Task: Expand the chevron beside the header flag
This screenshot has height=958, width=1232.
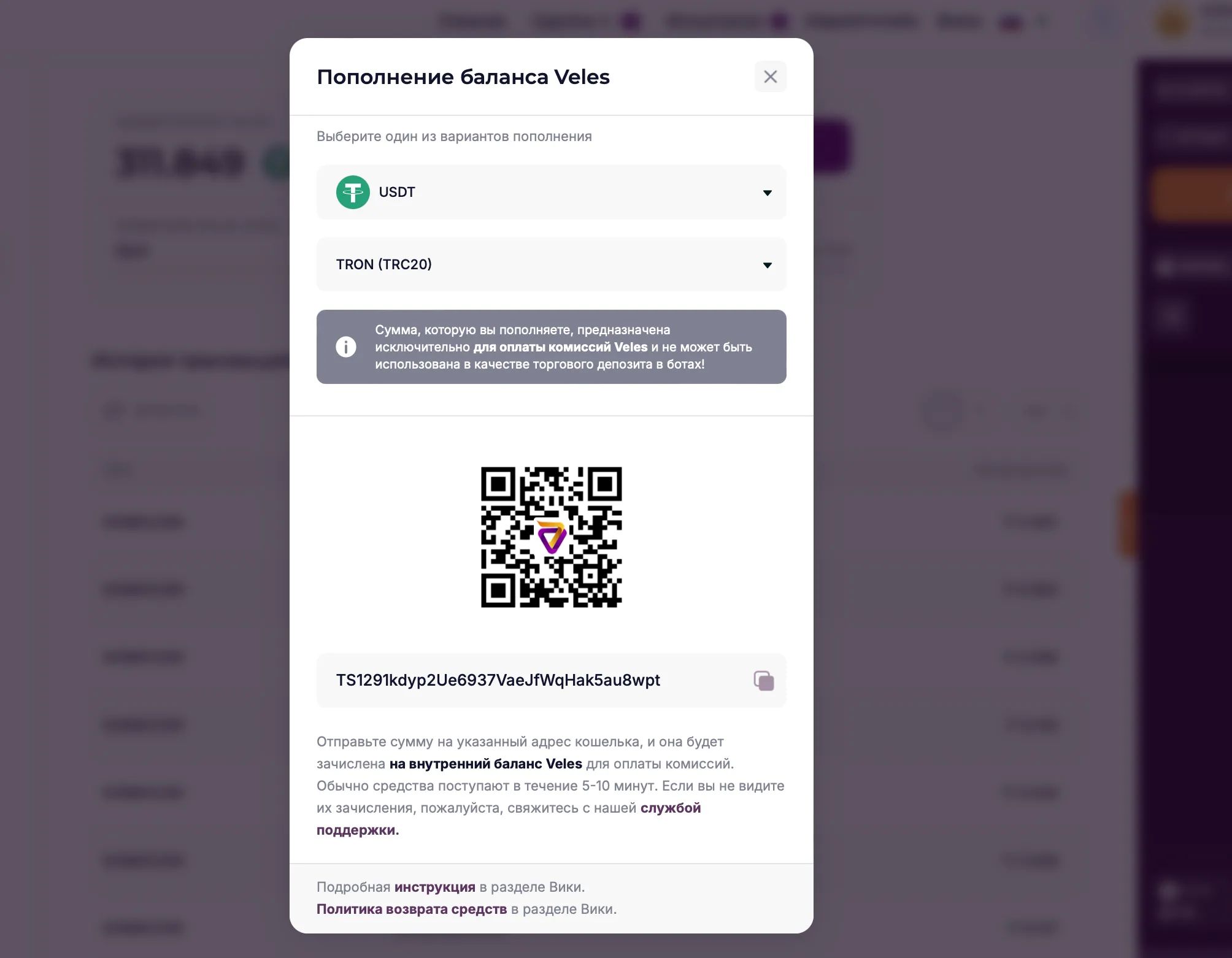Action: 1041,21
